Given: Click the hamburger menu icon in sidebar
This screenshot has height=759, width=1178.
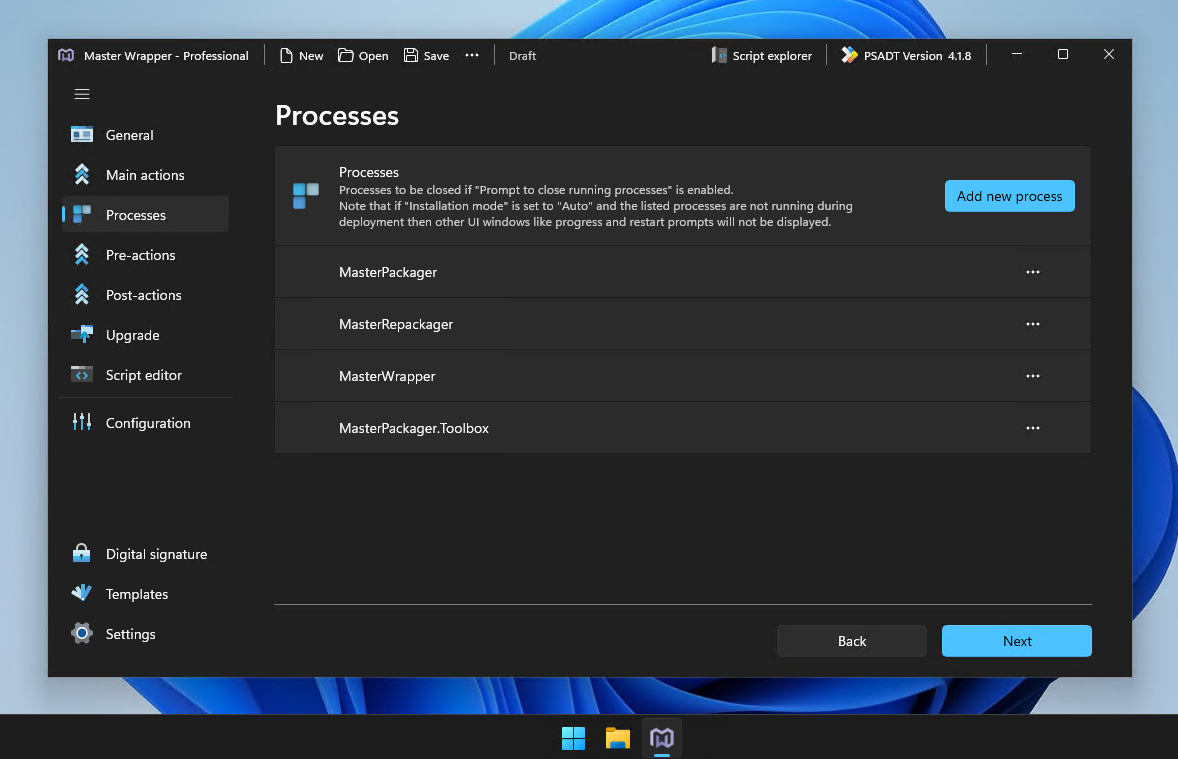Looking at the screenshot, I should click(x=82, y=94).
